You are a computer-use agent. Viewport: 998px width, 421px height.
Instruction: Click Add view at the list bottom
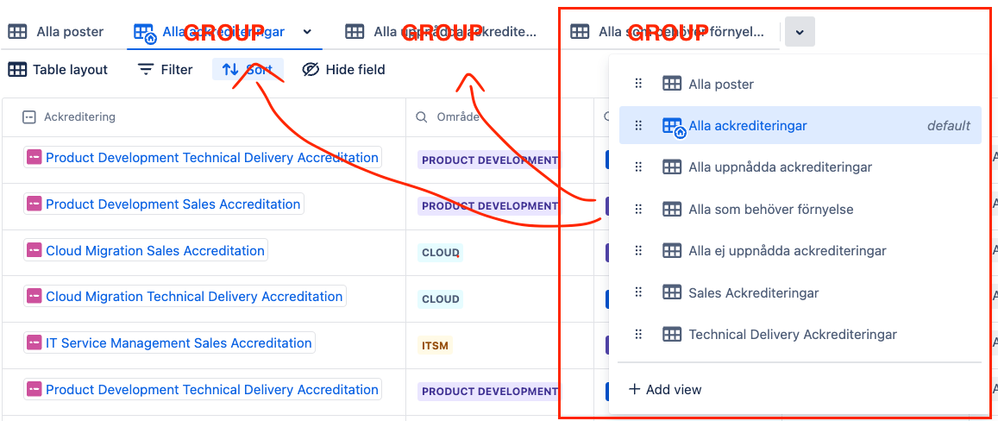point(665,389)
